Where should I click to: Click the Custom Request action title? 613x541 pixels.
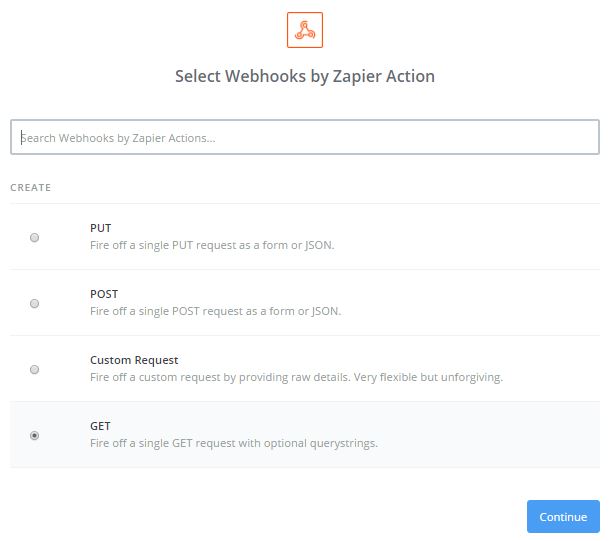coord(134,360)
